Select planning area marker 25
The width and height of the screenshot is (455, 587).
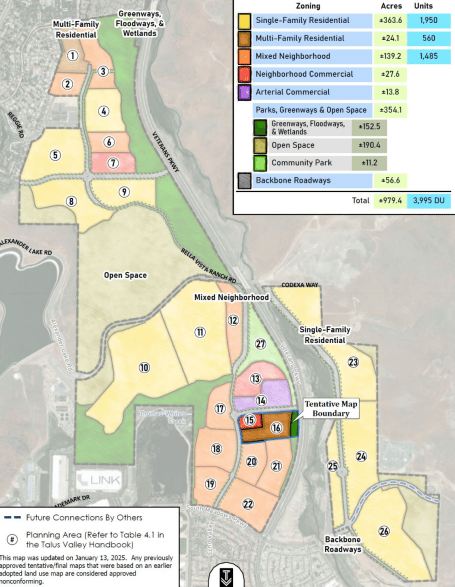(x=333, y=466)
